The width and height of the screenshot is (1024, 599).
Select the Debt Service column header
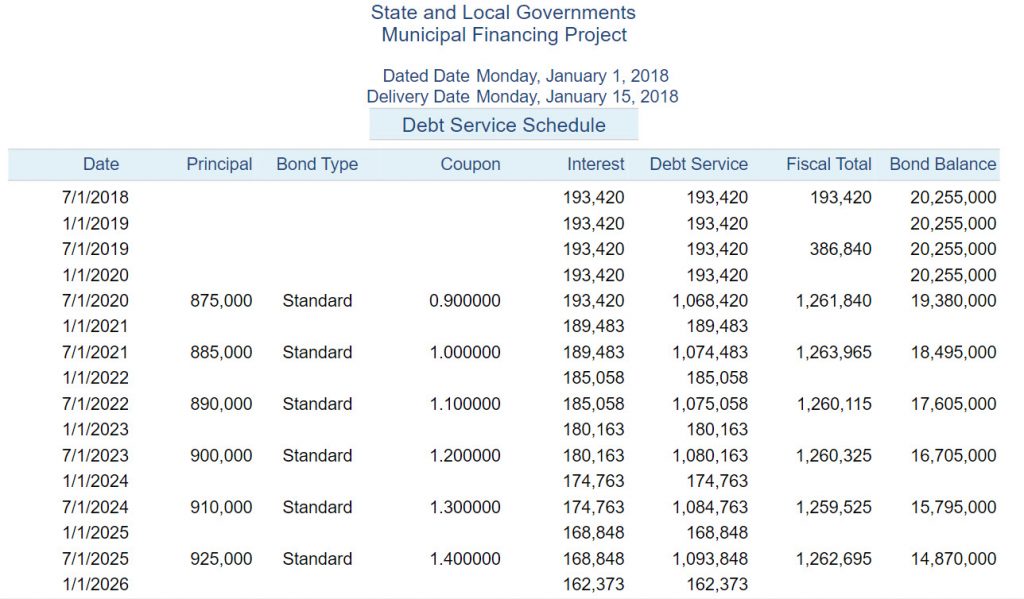(698, 164)
